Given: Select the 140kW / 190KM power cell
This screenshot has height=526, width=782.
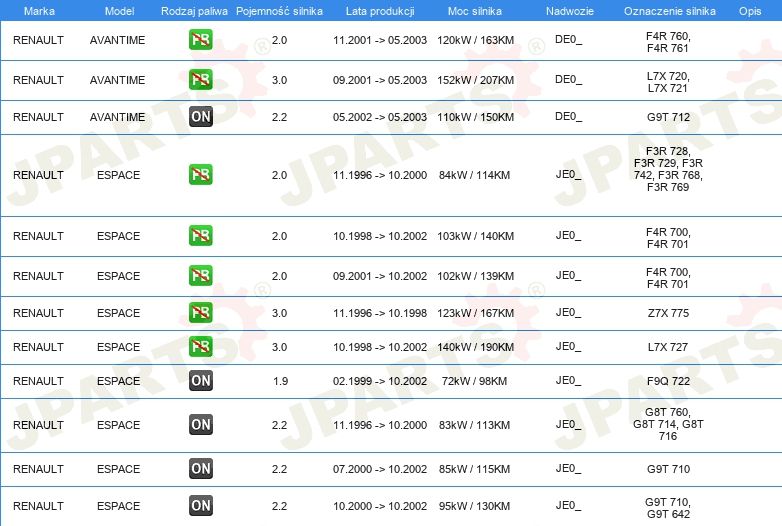Looking at the screenshot, I should (x=475, y=347).
